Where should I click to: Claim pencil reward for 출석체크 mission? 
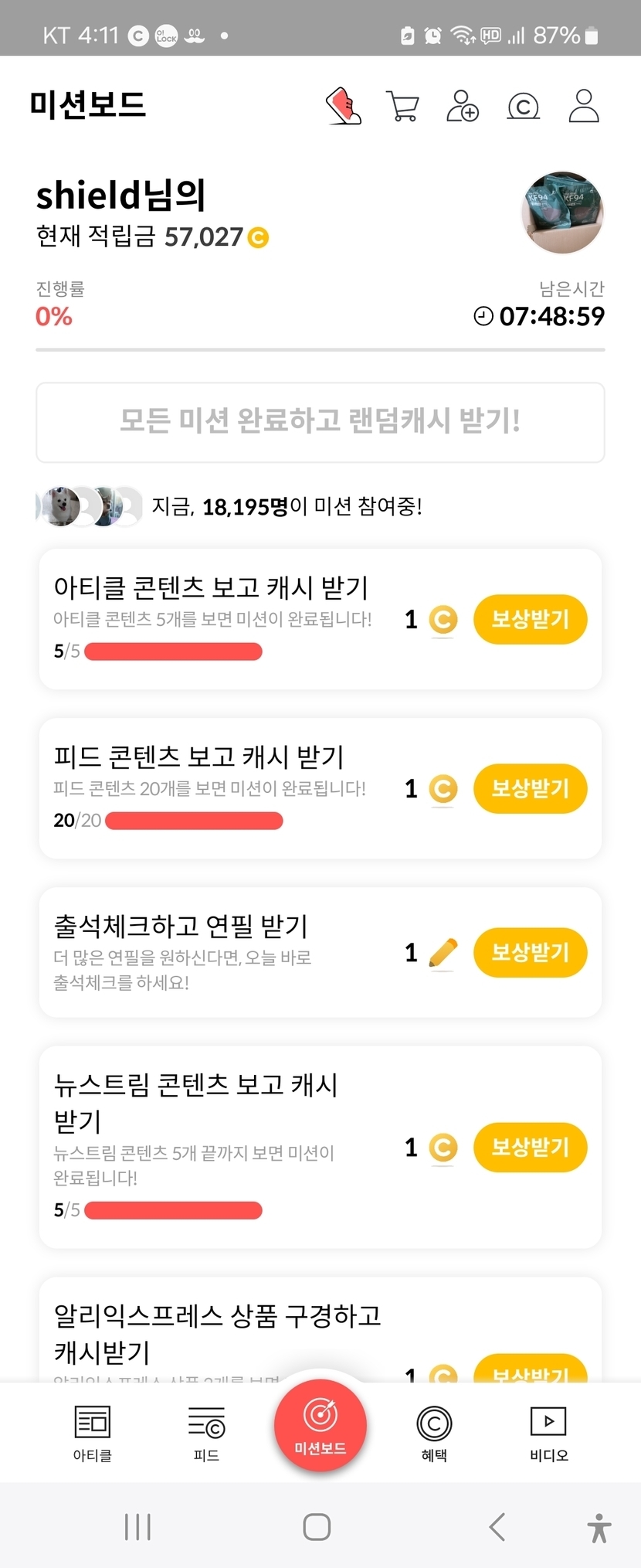point(530,952)
